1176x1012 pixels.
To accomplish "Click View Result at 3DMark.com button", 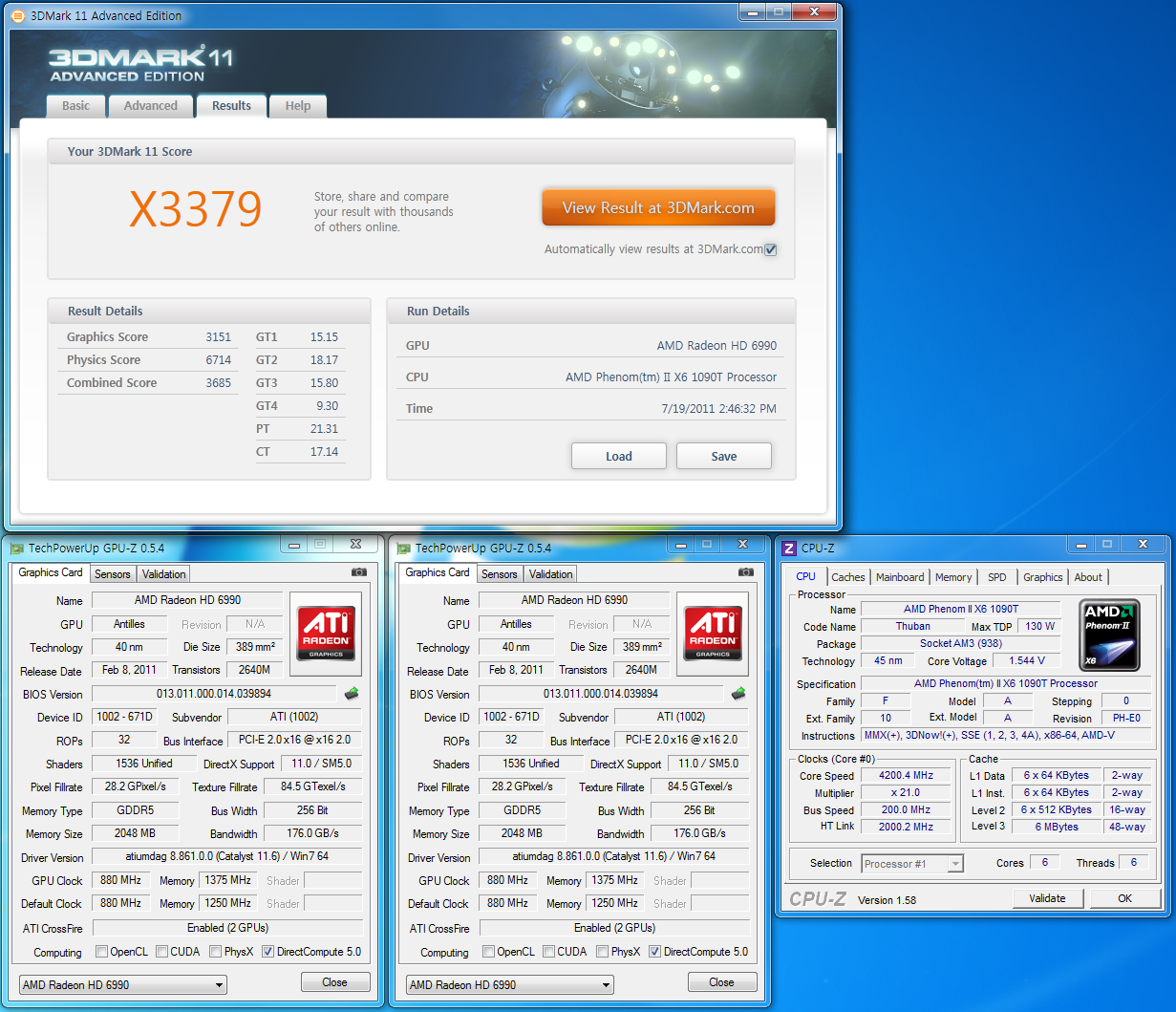I will [x=658, y=207].
